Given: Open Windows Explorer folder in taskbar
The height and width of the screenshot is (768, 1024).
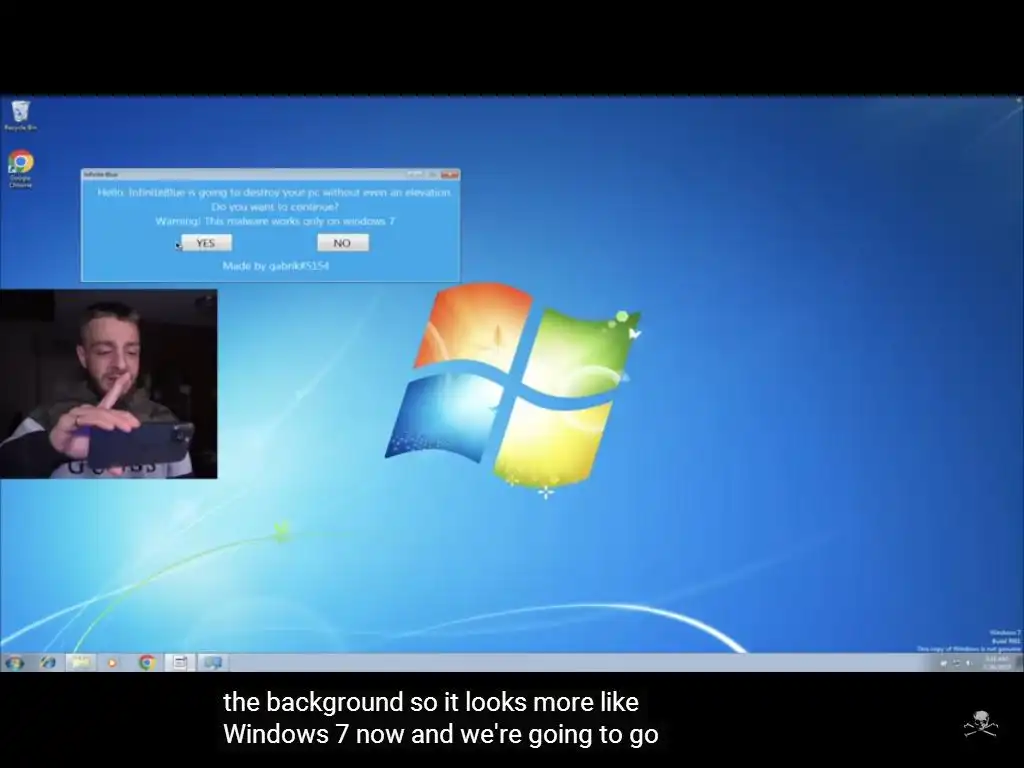Looking at the screenshot, I should (81, 663).
